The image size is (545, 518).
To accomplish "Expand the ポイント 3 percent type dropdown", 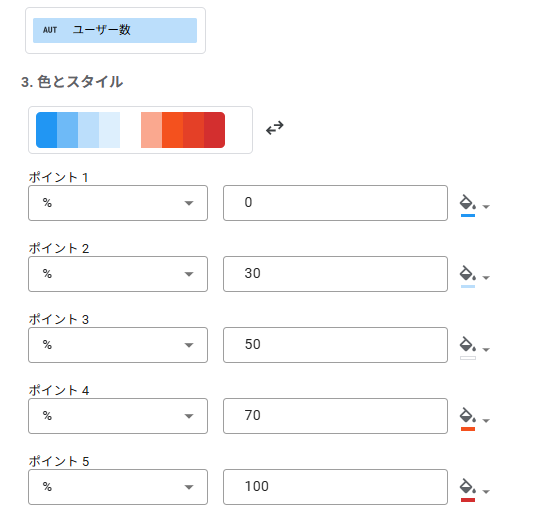I will click(118, 345).
